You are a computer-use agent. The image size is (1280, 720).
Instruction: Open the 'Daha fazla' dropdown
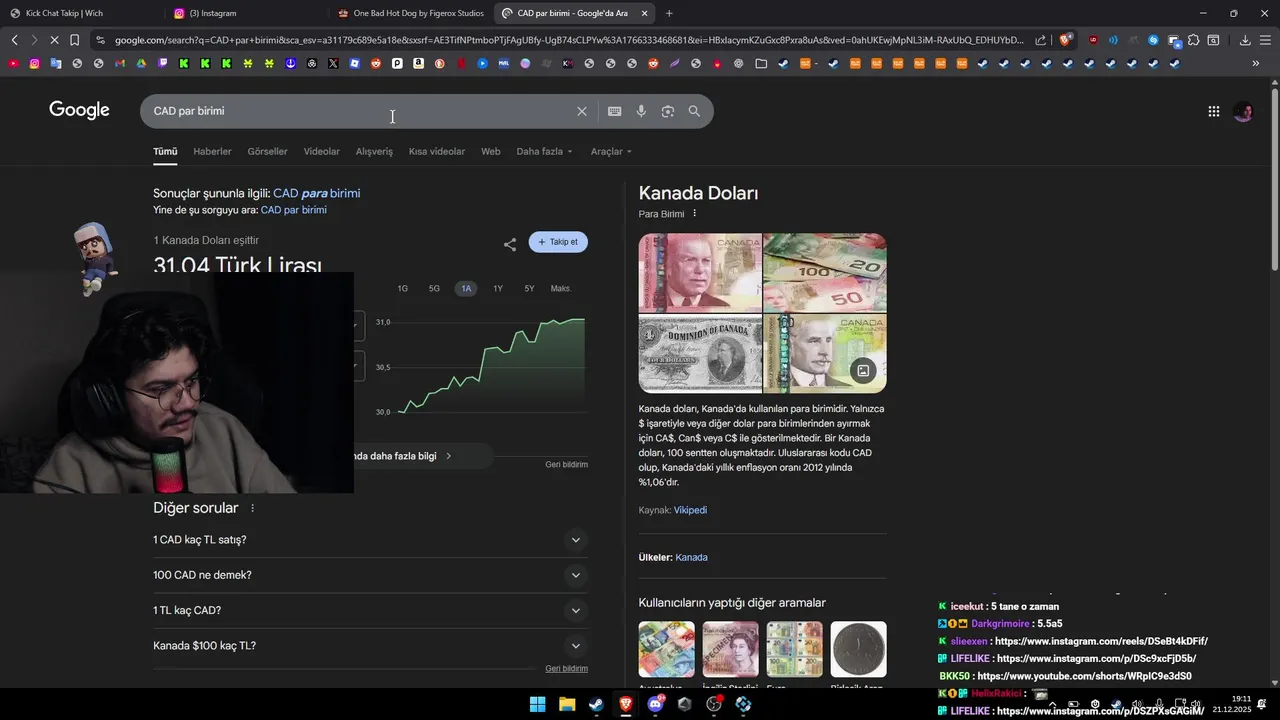[544, 152]
